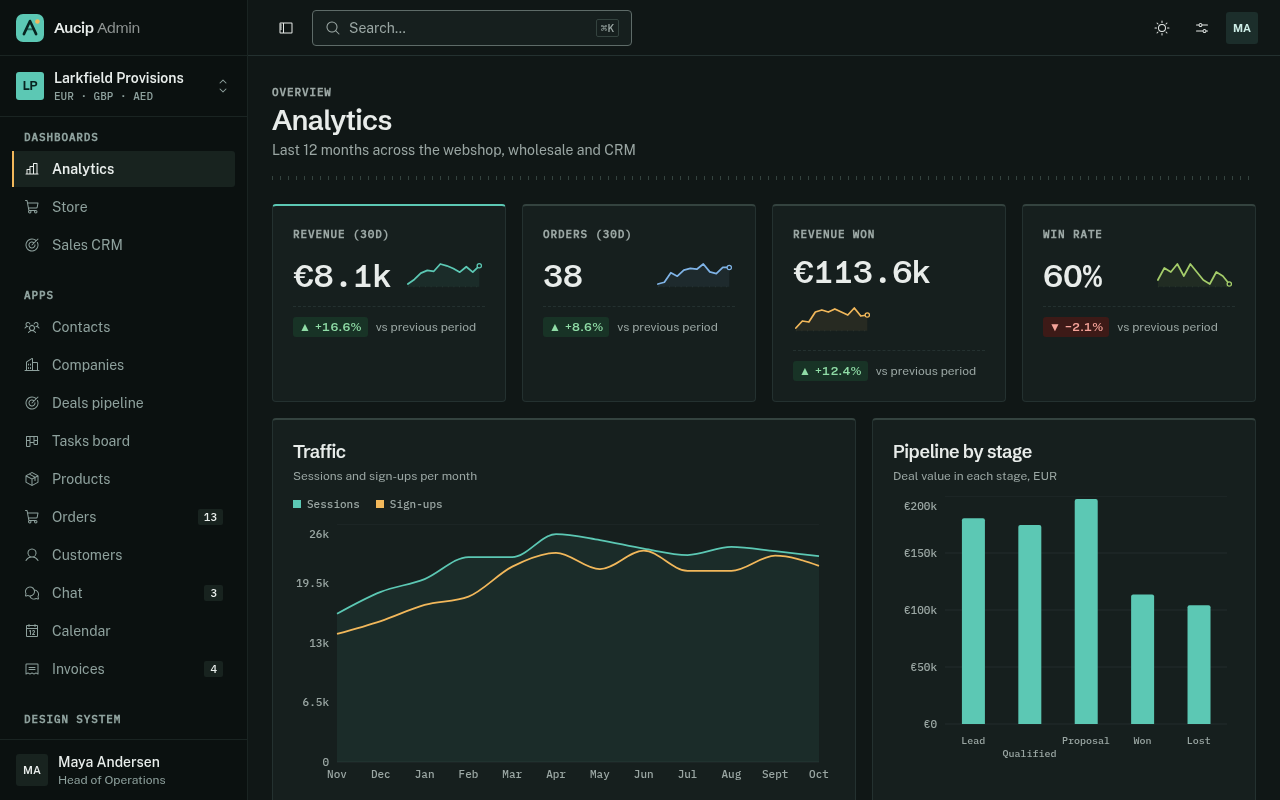Click the €8.1k revenue value
The width and height of the screenshot is (1280, 800).
tap(342, 276)
